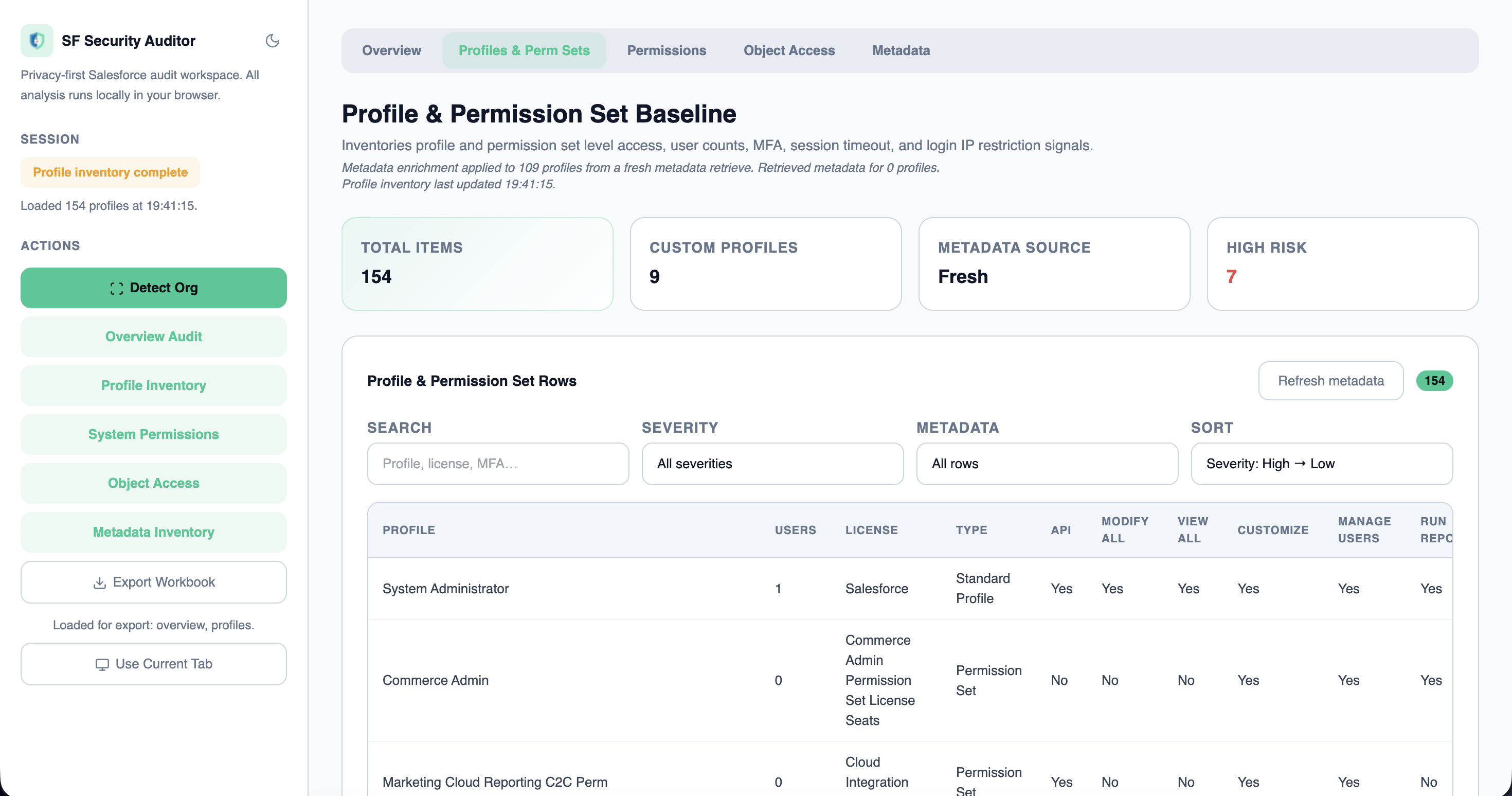Click the Modify All column header
This screenshot has height=796, width=1512.
[x=1125, y=530]
